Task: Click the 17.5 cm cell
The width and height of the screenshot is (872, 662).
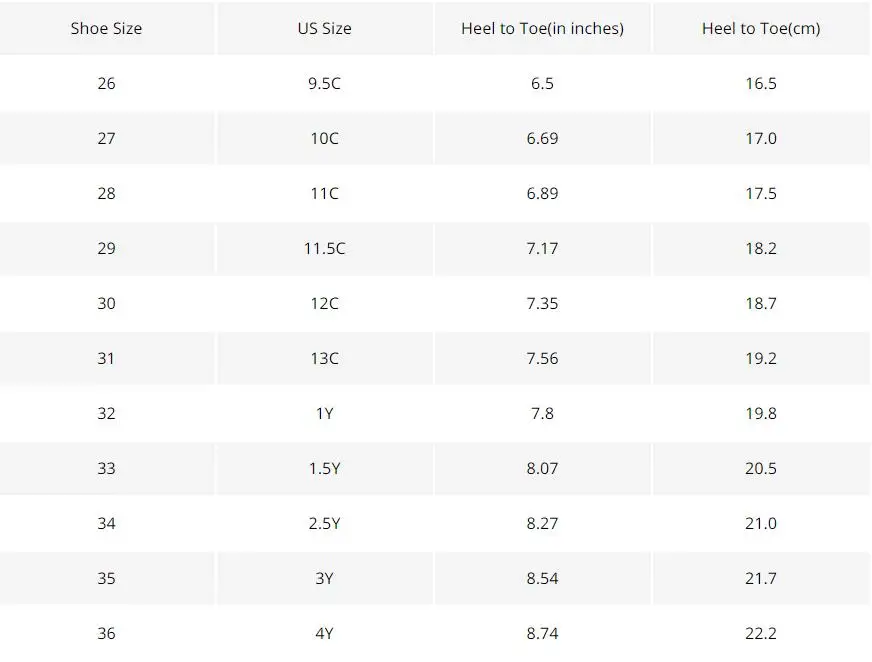Action: (x=761, y=194)
